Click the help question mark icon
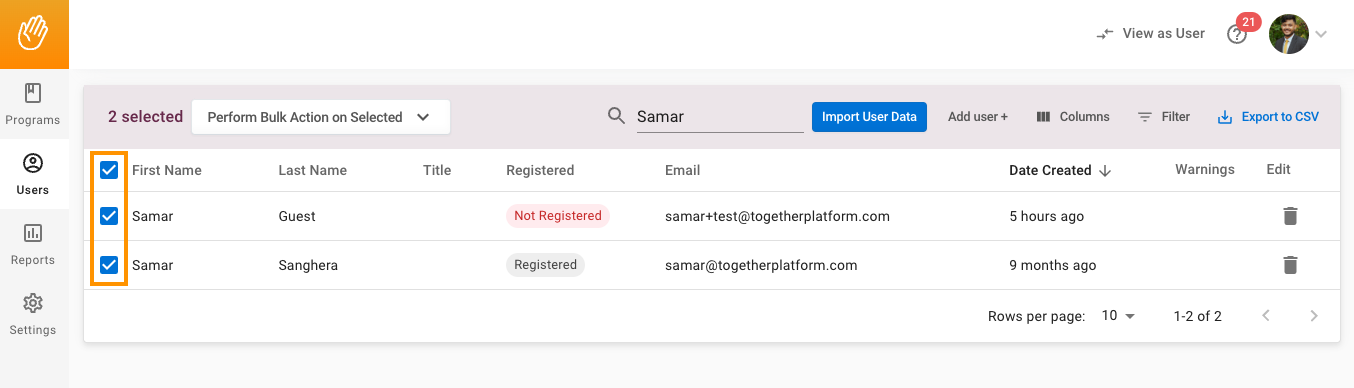Viewport: 1354px width, 388px height. 1237,34
